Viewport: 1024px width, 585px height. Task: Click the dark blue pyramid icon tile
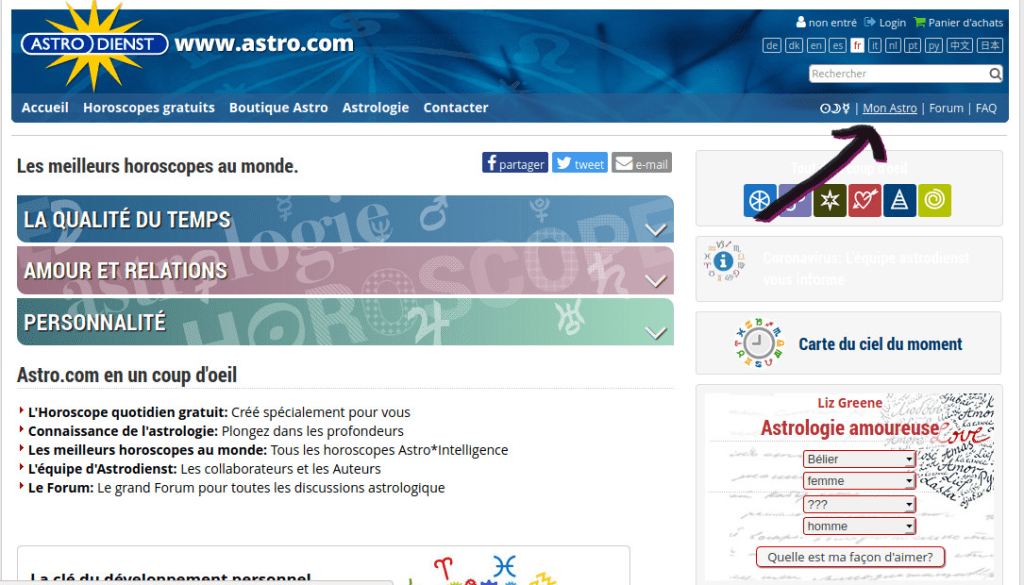pos(899,201)
